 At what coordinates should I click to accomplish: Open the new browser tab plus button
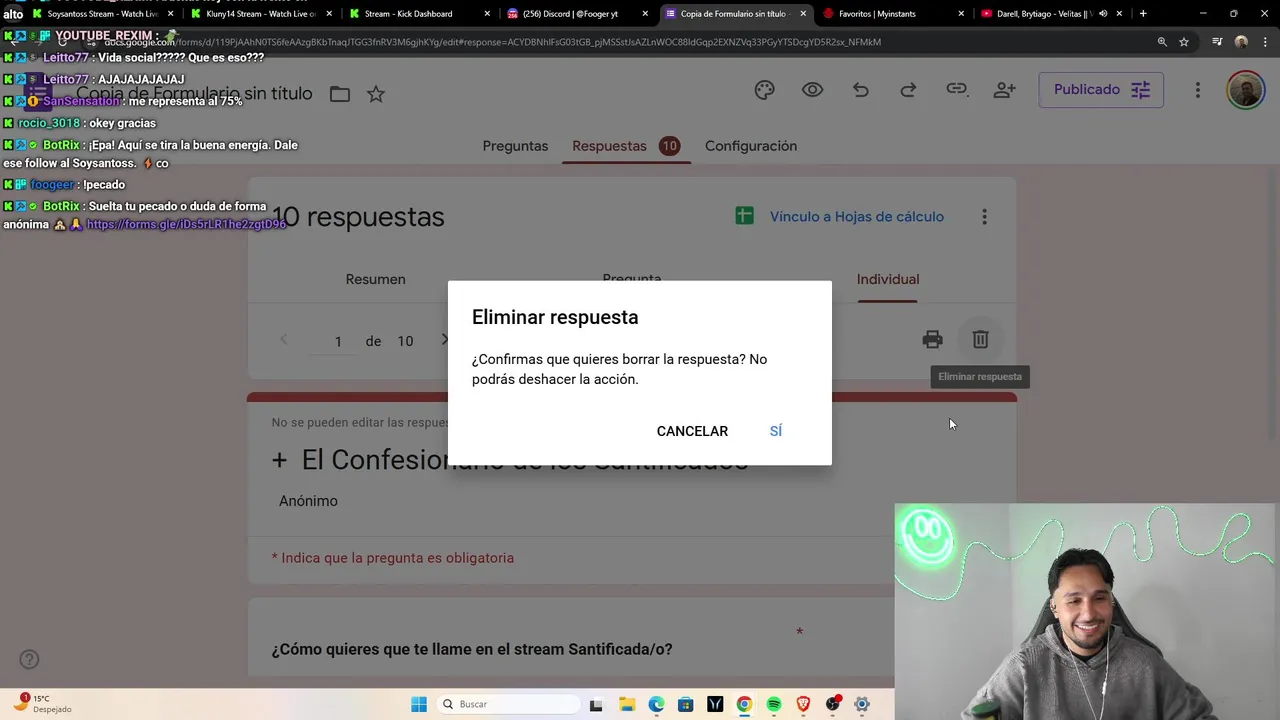[x=1143, y=14]
